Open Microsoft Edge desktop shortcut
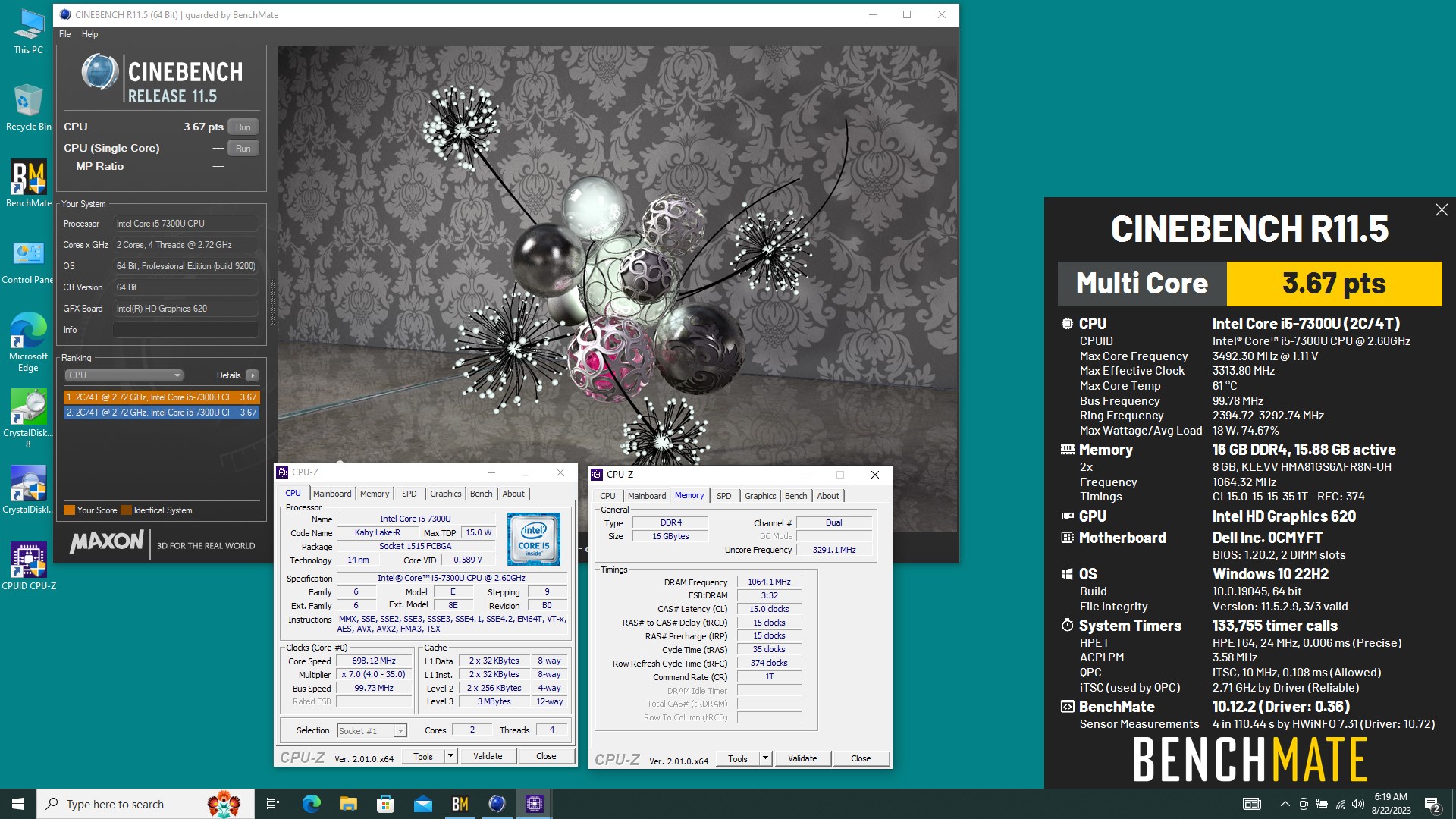The image size is (1456, 819). pyautogui.click(x=28, y=342)
